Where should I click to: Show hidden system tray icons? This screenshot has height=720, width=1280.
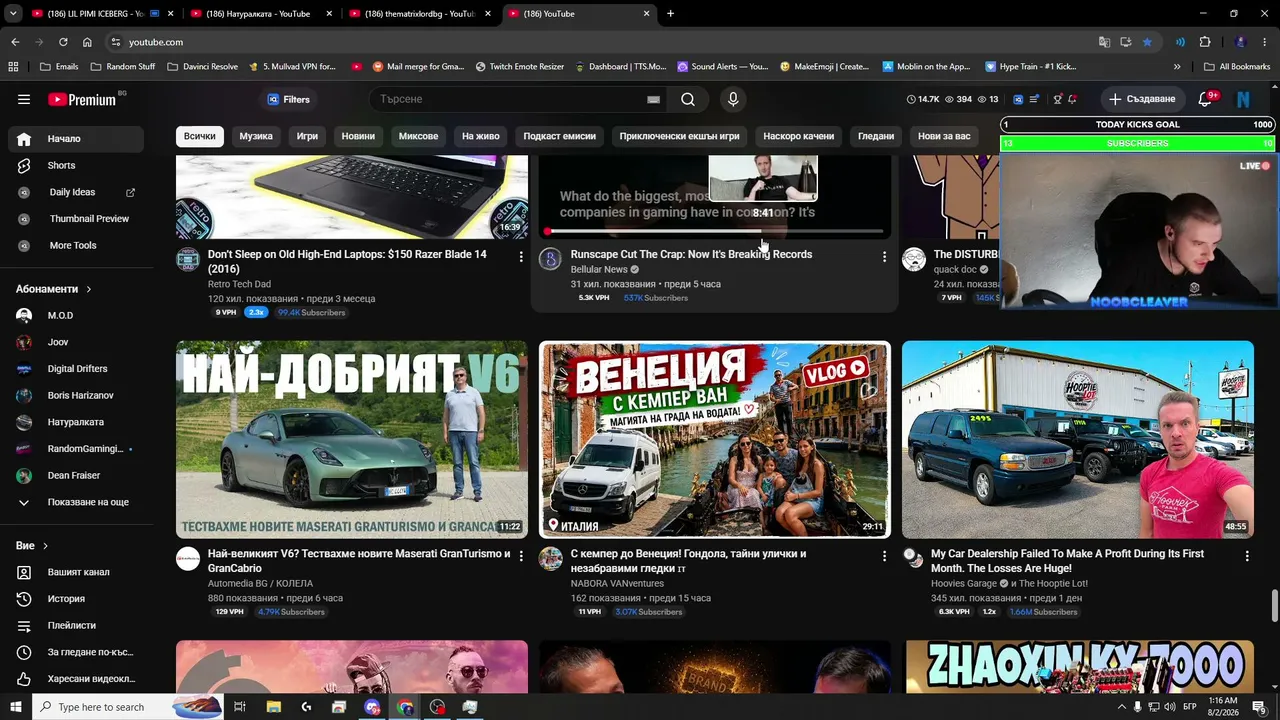[1122, 707]
